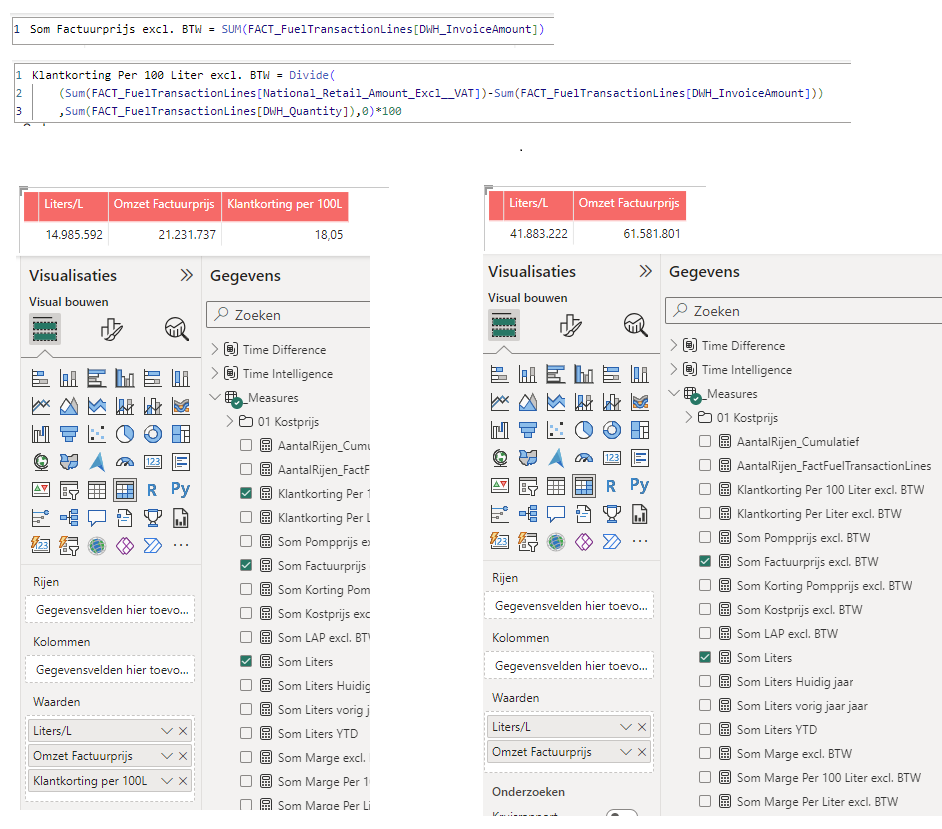
Task: Uncheck Som Liters in left Gegevens list
Action: 246,661
